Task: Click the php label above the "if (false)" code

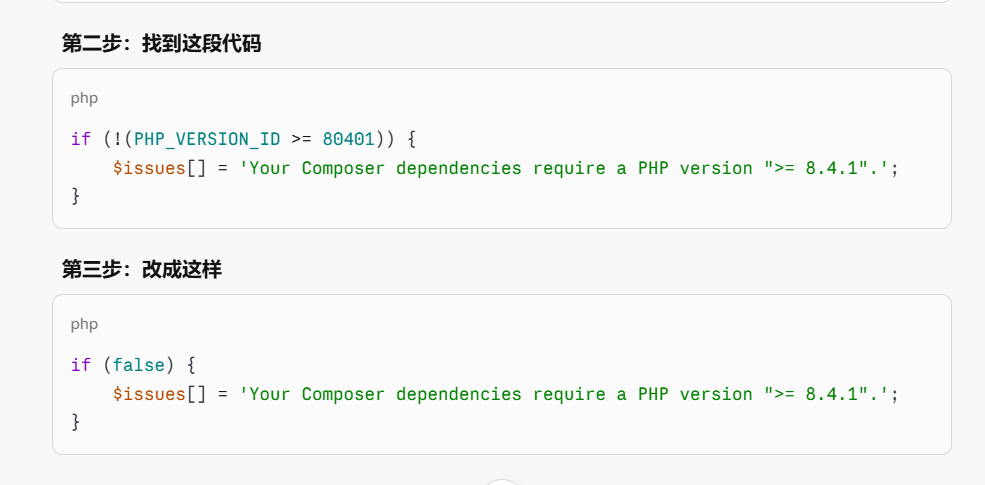Action: (x=84, y=324)
